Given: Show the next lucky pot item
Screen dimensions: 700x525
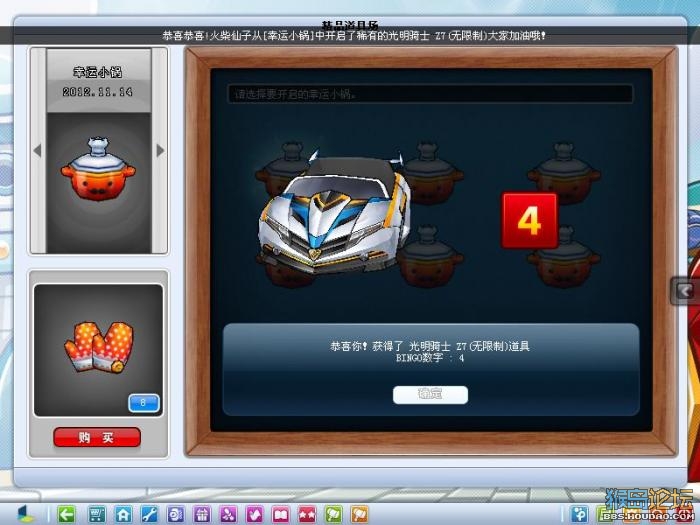Looking at the screenshot, I should pos(160,150).
